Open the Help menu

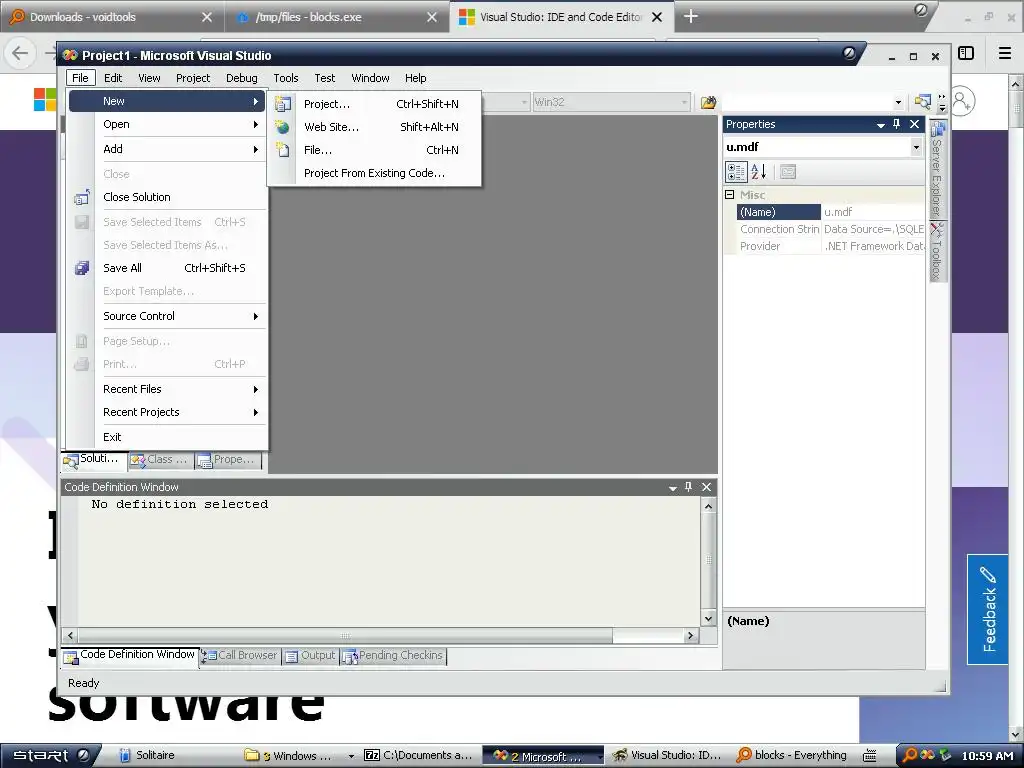coord(415,78)
